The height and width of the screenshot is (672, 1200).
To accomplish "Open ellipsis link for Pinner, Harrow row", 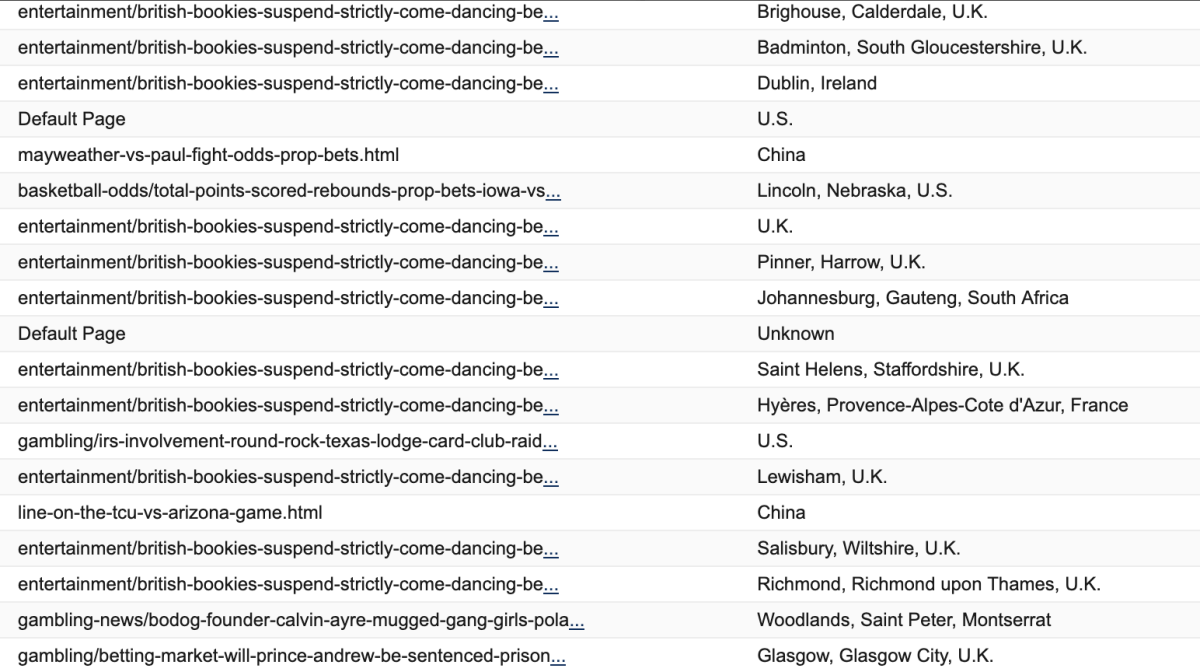I will [x=551, y=262].
